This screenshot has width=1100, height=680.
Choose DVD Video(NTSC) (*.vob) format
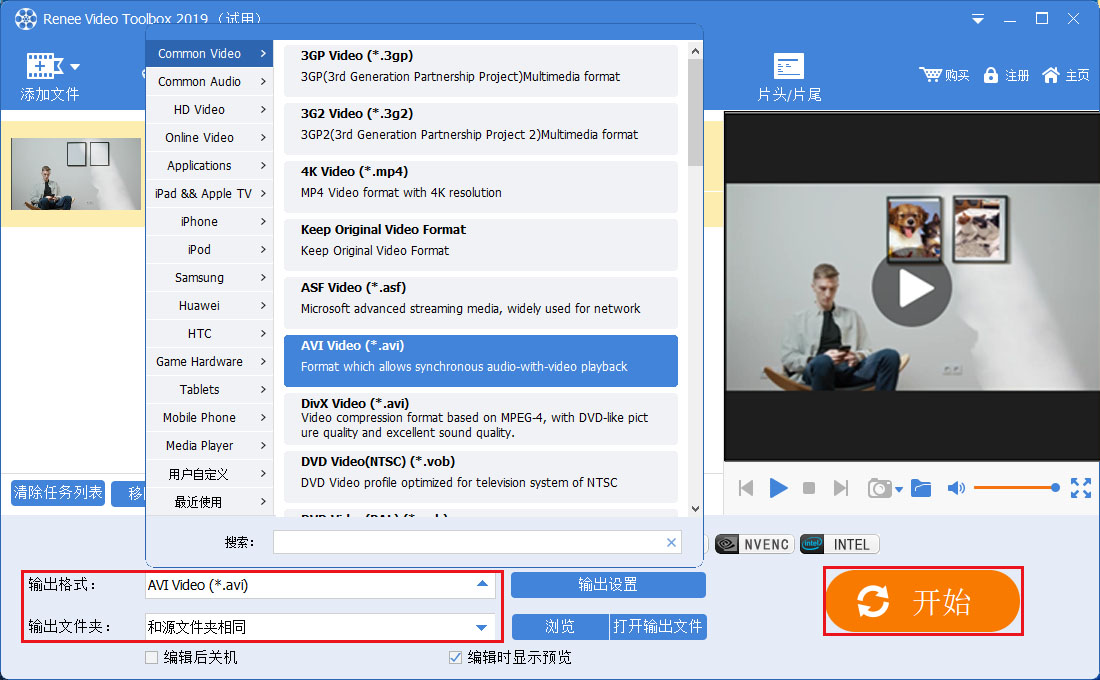[x=481, y=476]
